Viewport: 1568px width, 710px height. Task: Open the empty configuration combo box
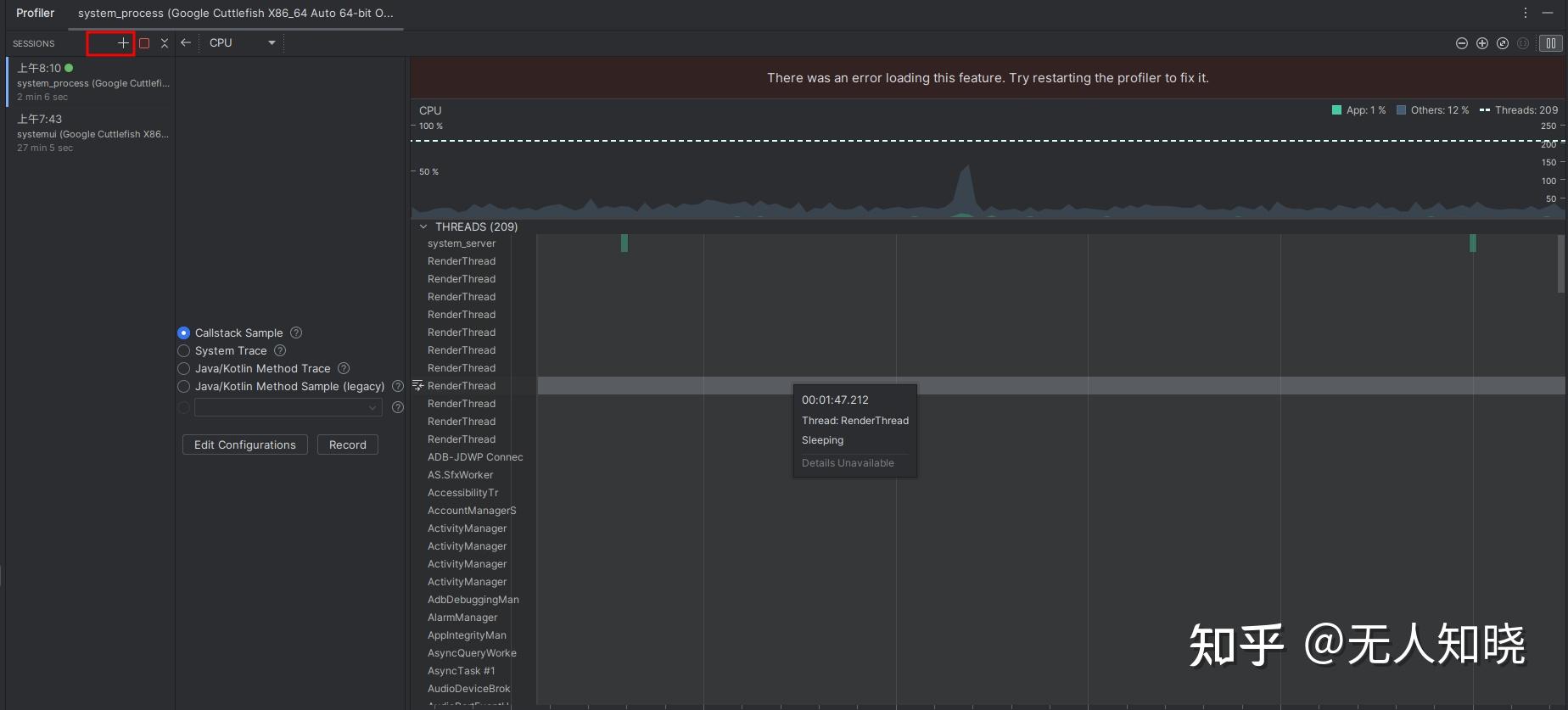click(288, 408)
